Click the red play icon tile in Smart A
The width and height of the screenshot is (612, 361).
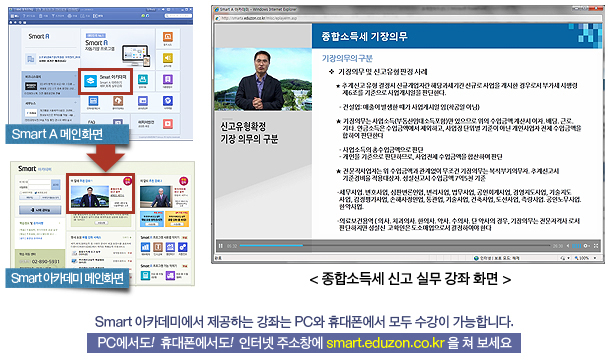click(168, 124)
